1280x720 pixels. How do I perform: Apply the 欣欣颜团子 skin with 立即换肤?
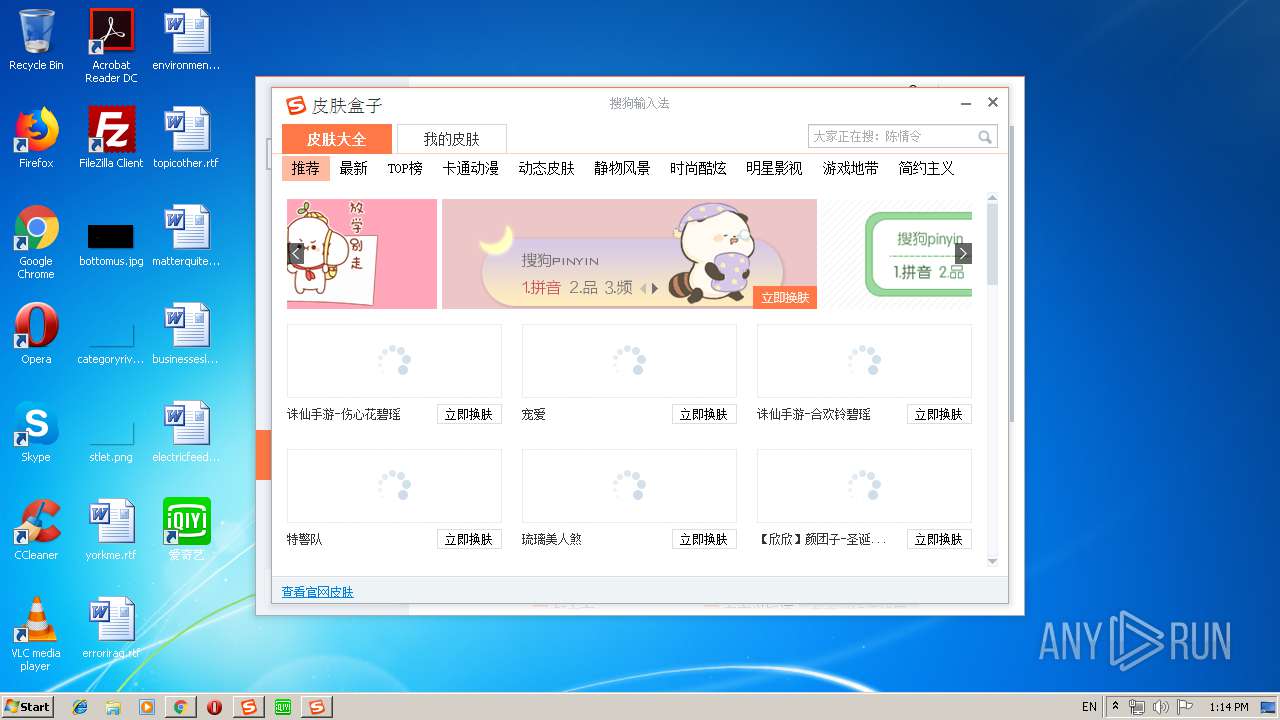939,539
